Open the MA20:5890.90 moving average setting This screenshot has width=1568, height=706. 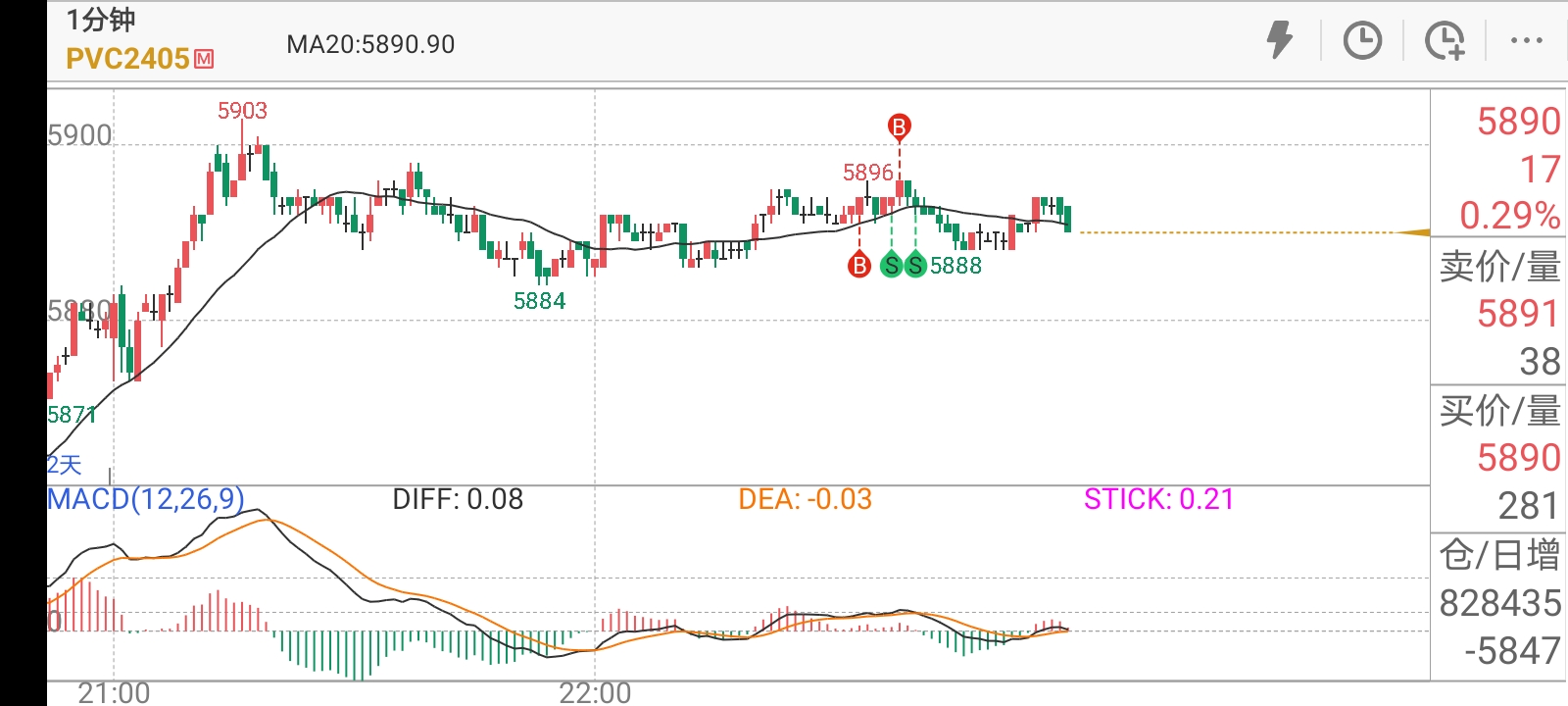point(370,44)
